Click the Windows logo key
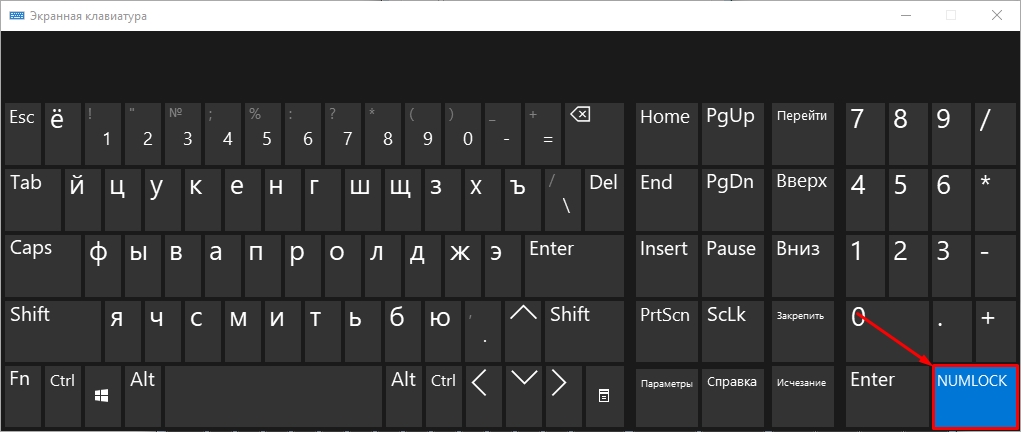The image size is (1021, 432). [x=104, y=396]
